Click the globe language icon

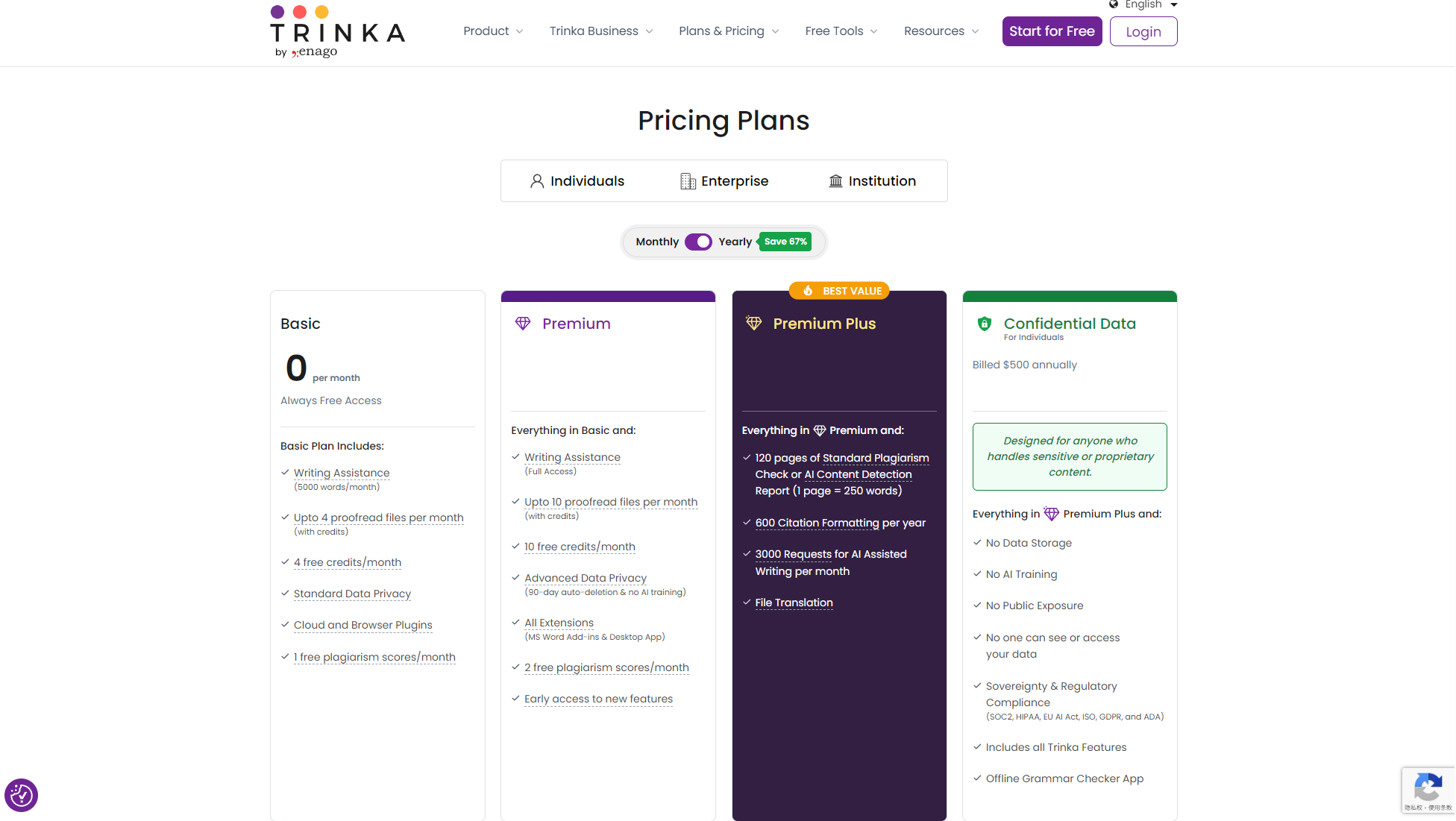[x=1114, y=4]
